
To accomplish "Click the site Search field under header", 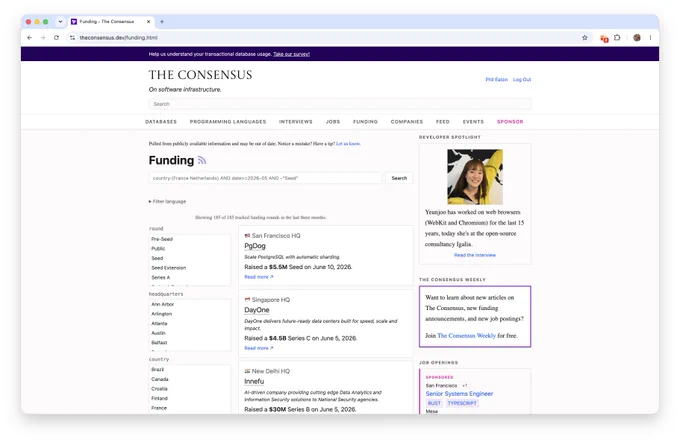I will click(x=340, y=104).
